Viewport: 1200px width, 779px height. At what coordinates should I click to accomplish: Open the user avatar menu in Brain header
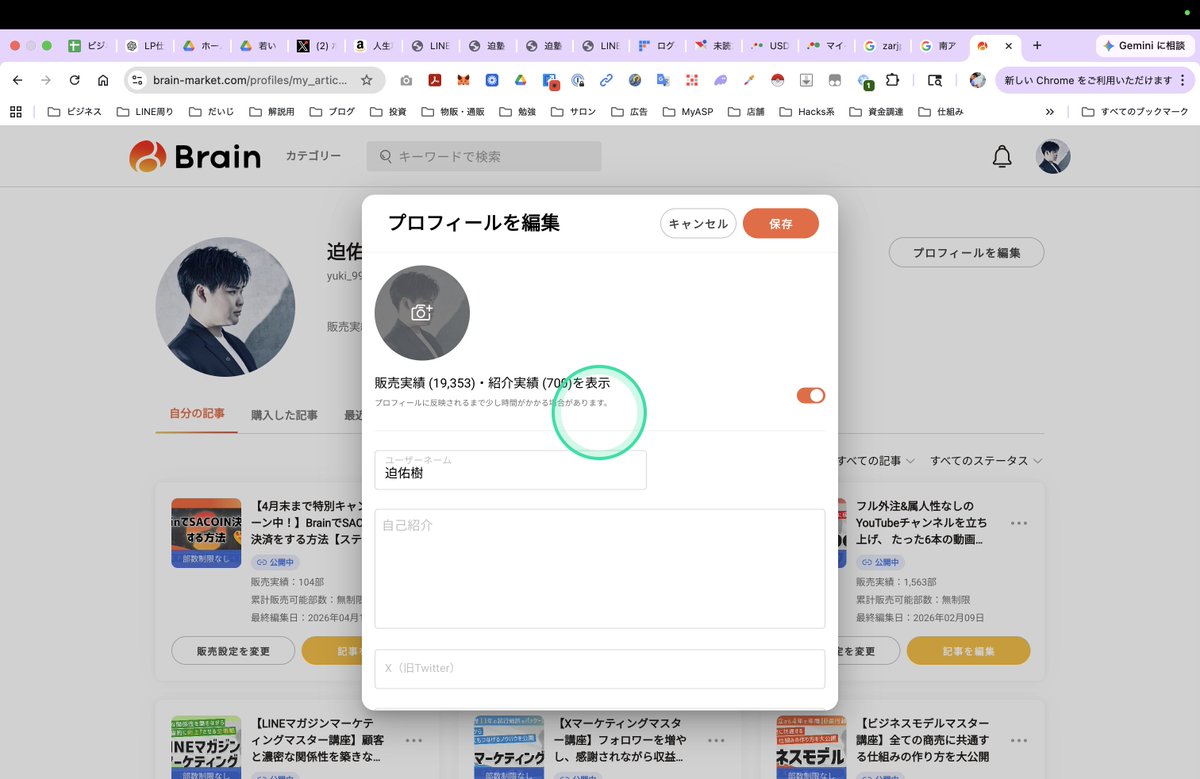coord(1053,157)
